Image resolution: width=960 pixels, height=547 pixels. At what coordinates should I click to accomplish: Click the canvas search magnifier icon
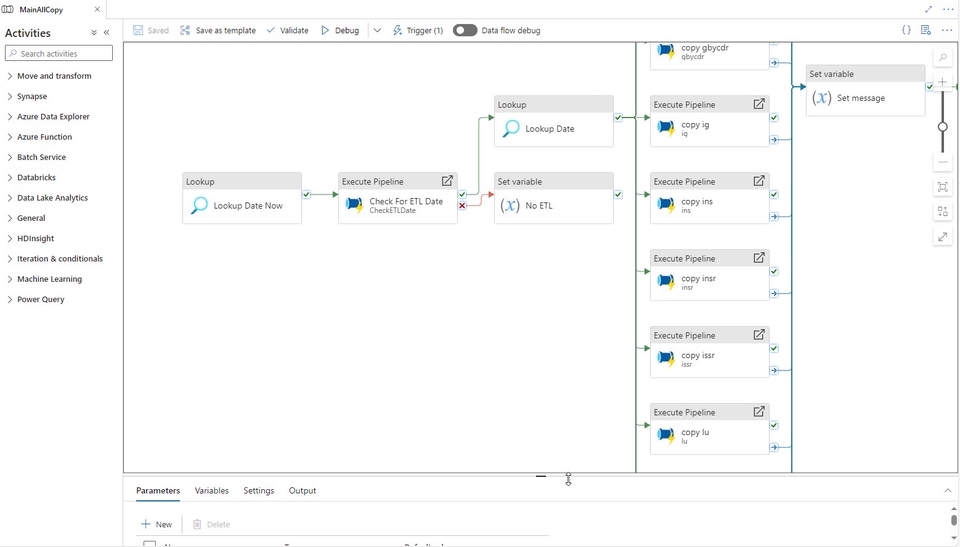click(x=943, y=58)
